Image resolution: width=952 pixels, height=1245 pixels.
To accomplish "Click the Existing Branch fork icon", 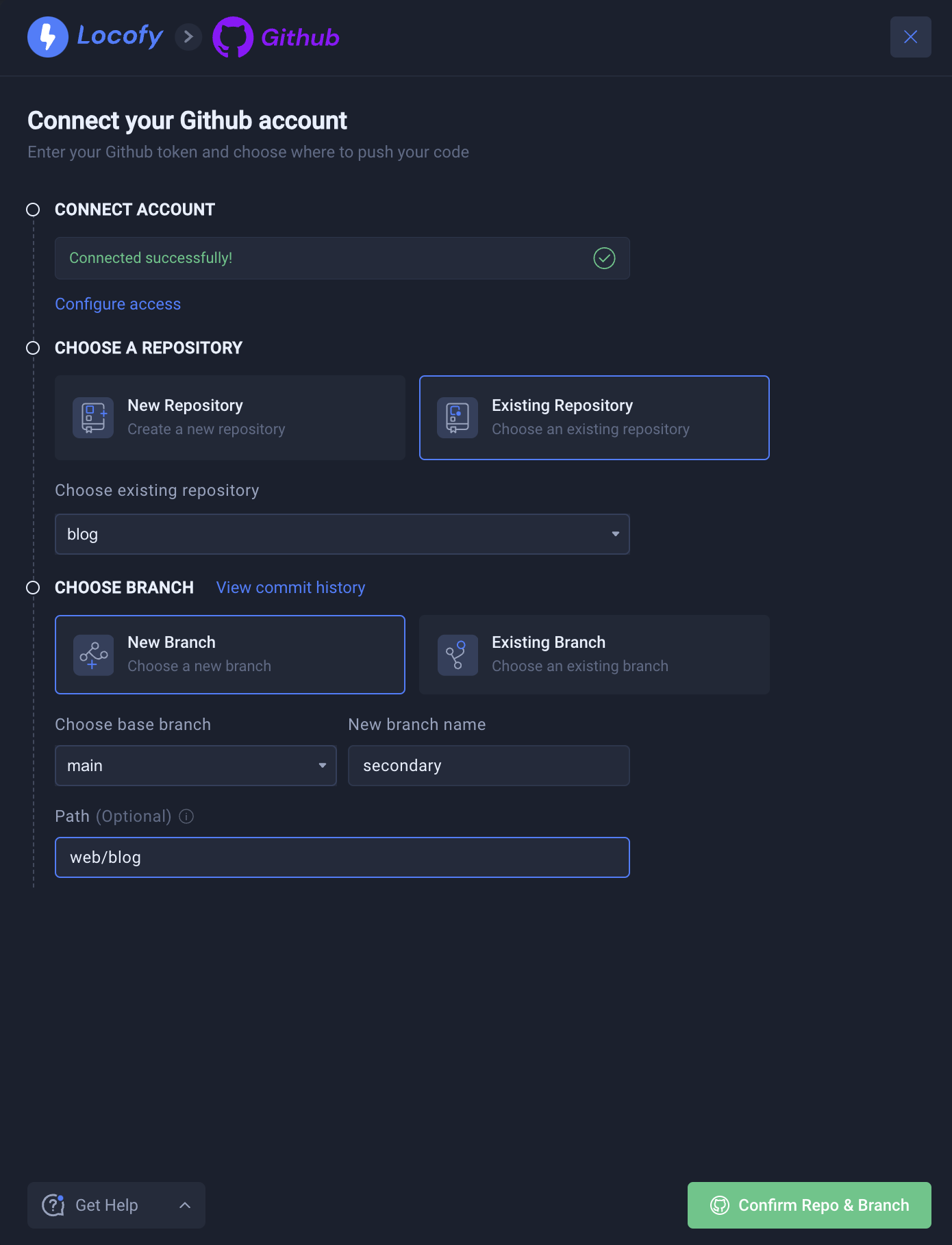I will 458,655.
